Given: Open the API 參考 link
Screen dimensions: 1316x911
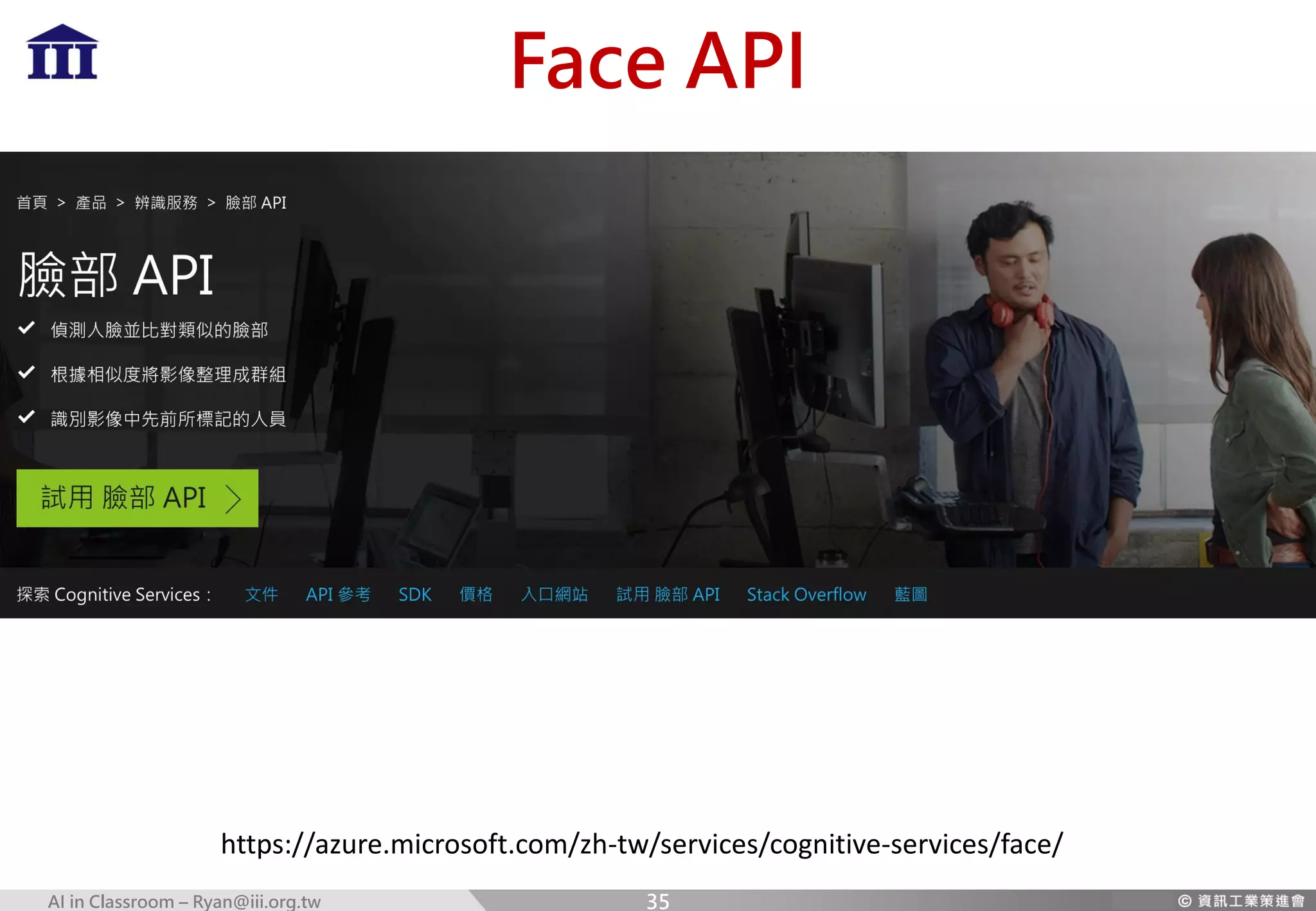Looking at the screenshot, I should coord(338,594).
